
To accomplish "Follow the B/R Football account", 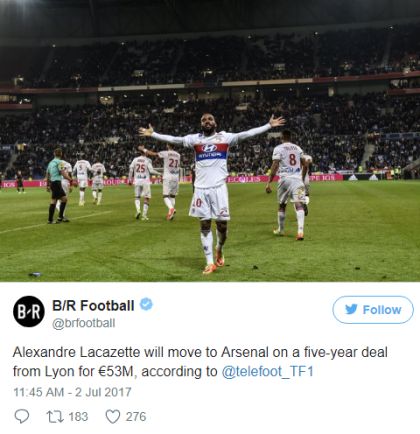I will [373, 310].
